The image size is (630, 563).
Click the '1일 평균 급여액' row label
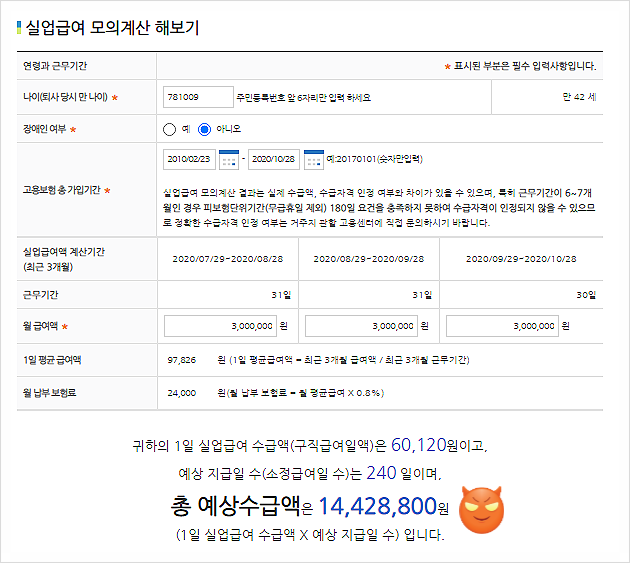pyautogui.click(x=52, y=360)
